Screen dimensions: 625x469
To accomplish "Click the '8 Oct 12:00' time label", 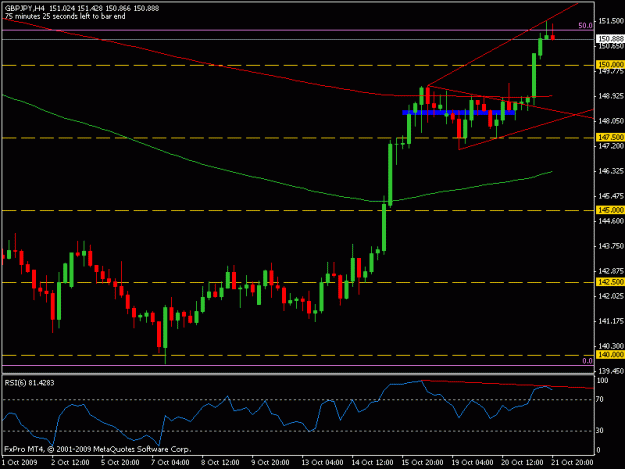I will point(220,463).
